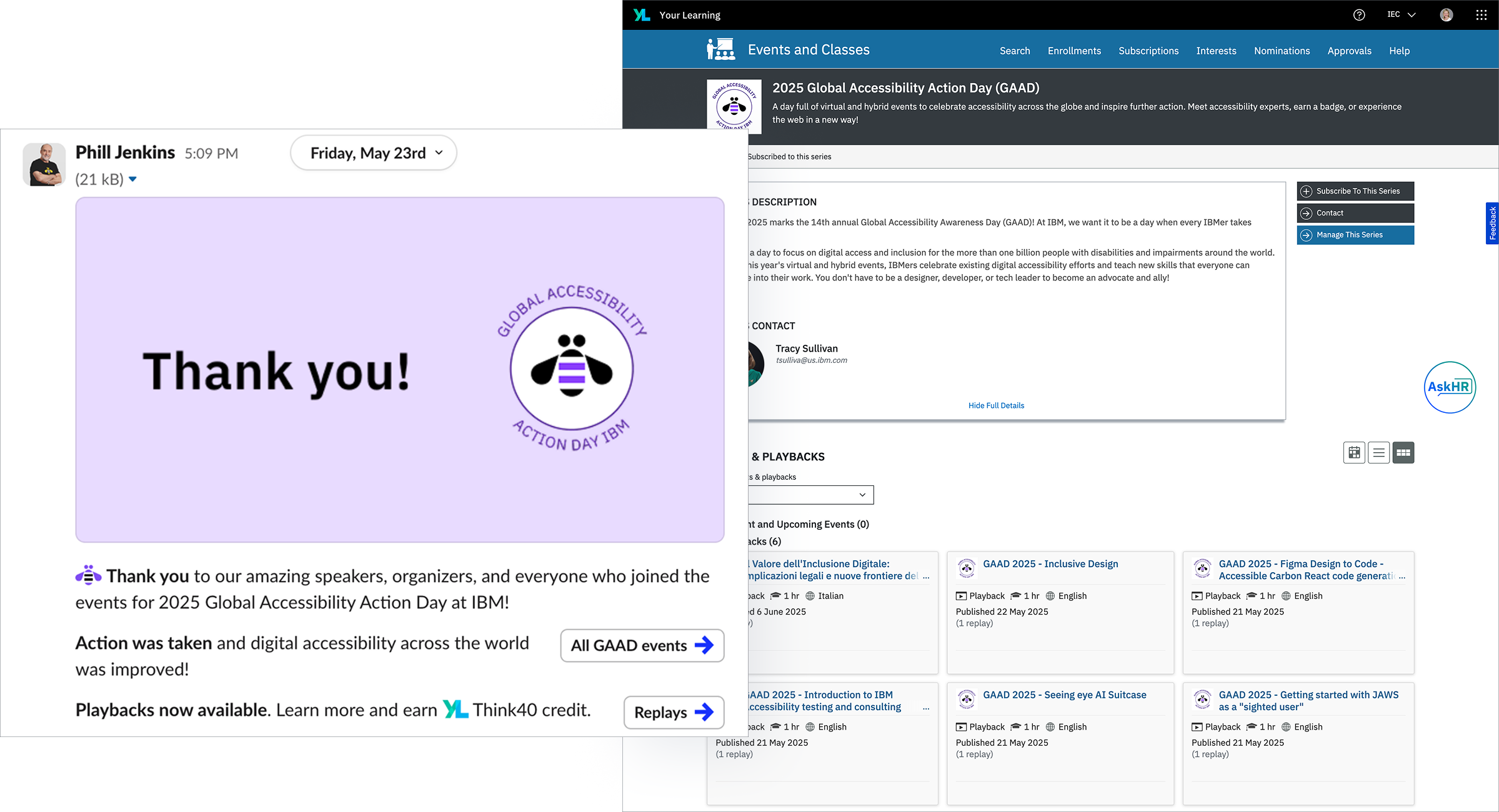Click Tracy Sullivan's email address
The width and height of the screenshot is (1499, 812).
tap(812, 360)
